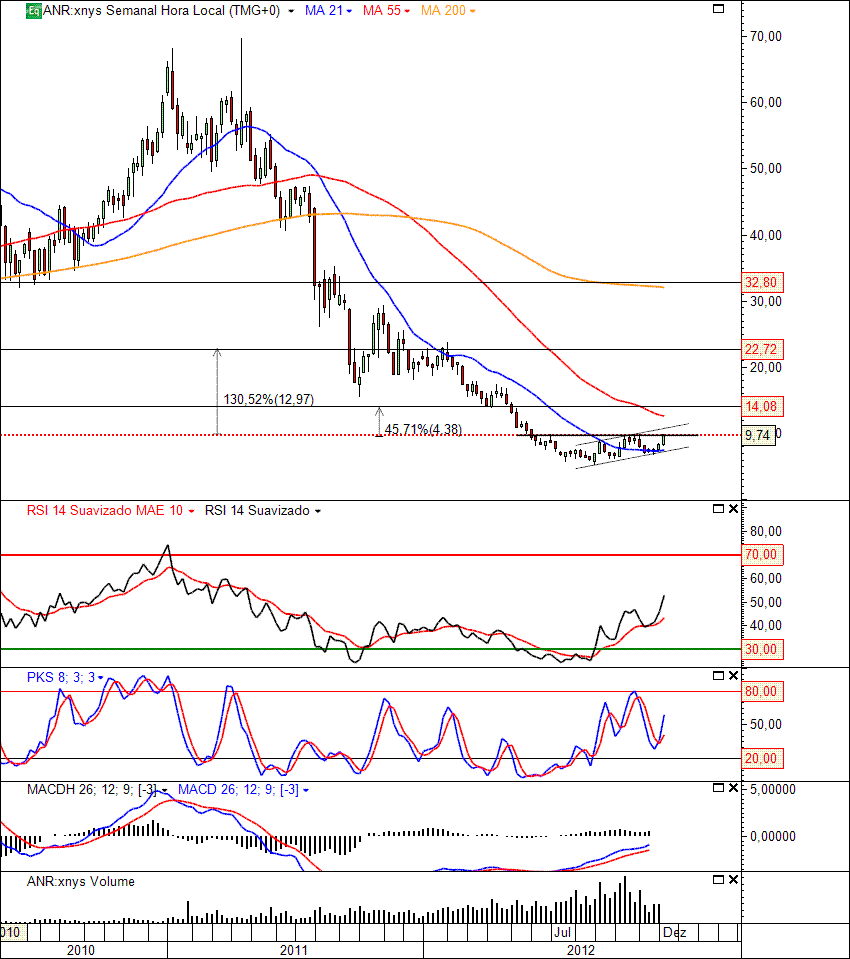
Task: Maximize the MACD panel
Action: [719, 788]
